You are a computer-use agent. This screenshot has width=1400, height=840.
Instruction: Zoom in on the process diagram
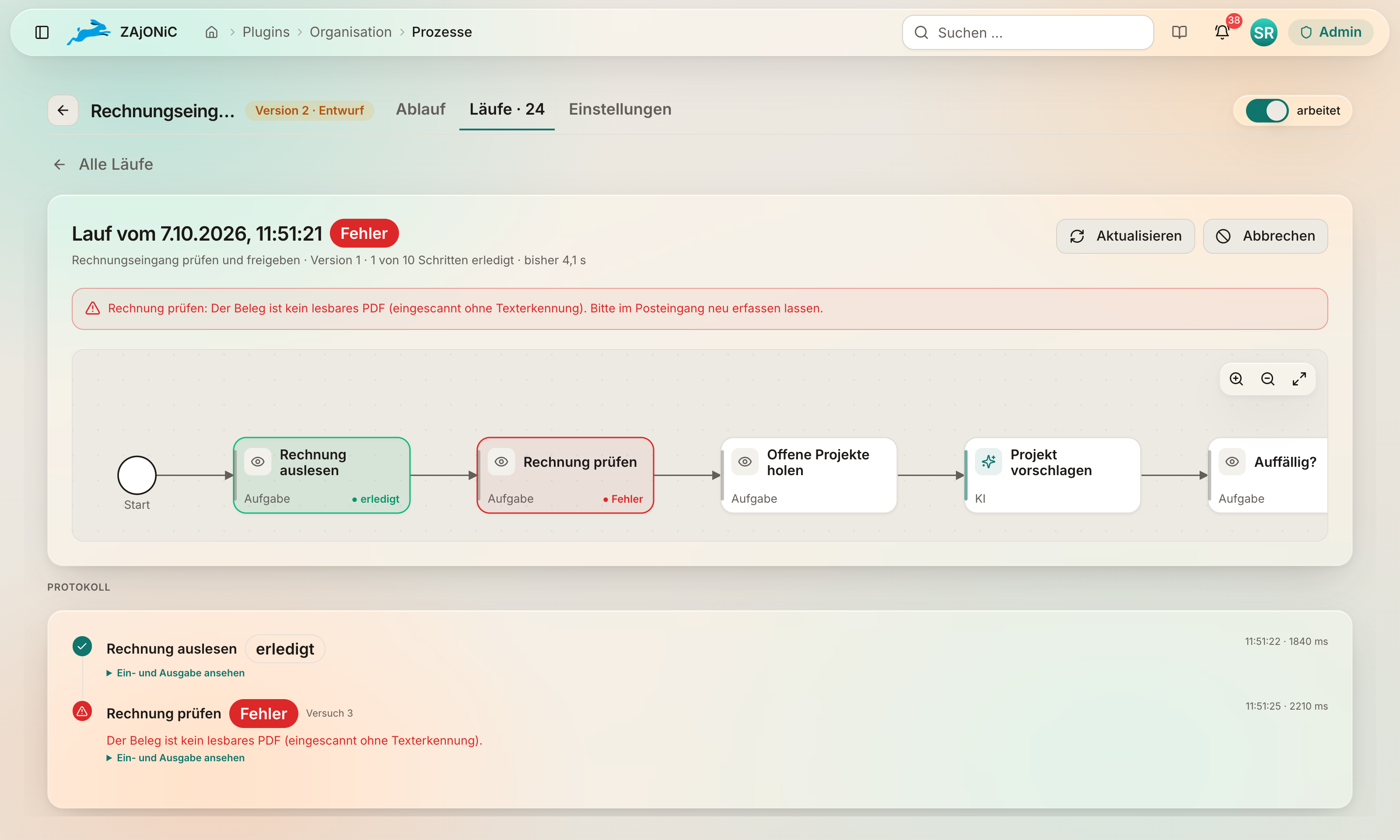pos(1236,379)
